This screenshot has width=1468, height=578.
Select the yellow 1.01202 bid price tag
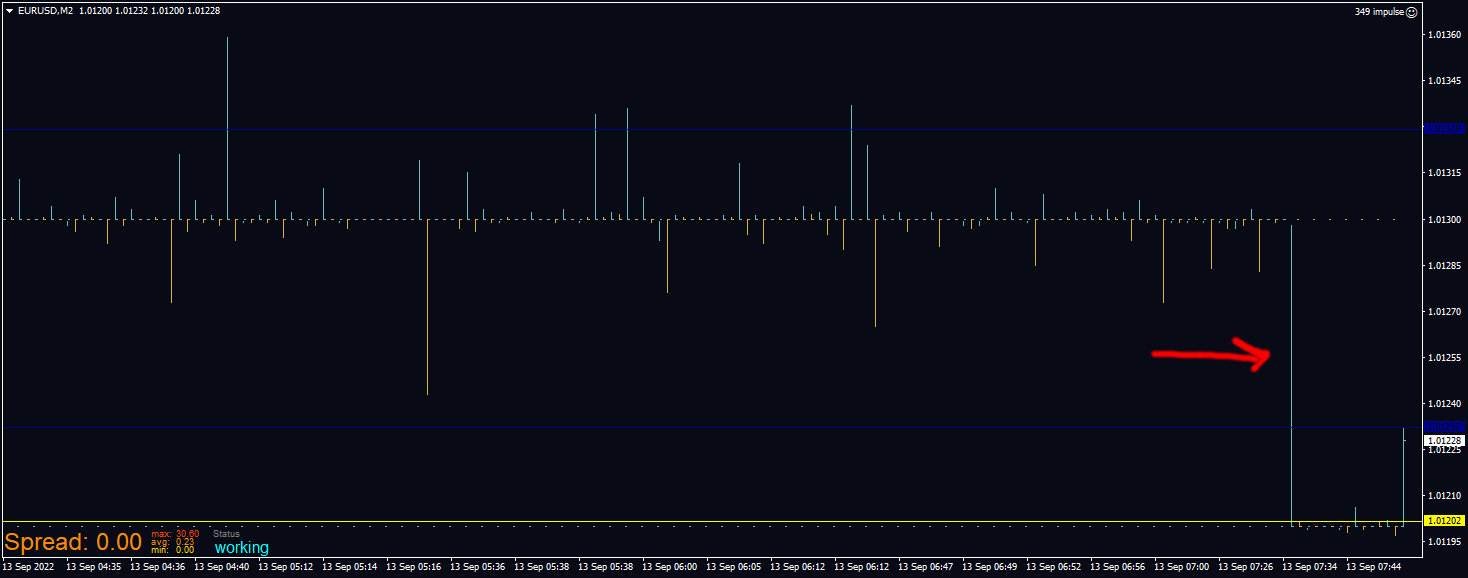pyautogui.click(x=1444, y=521)
